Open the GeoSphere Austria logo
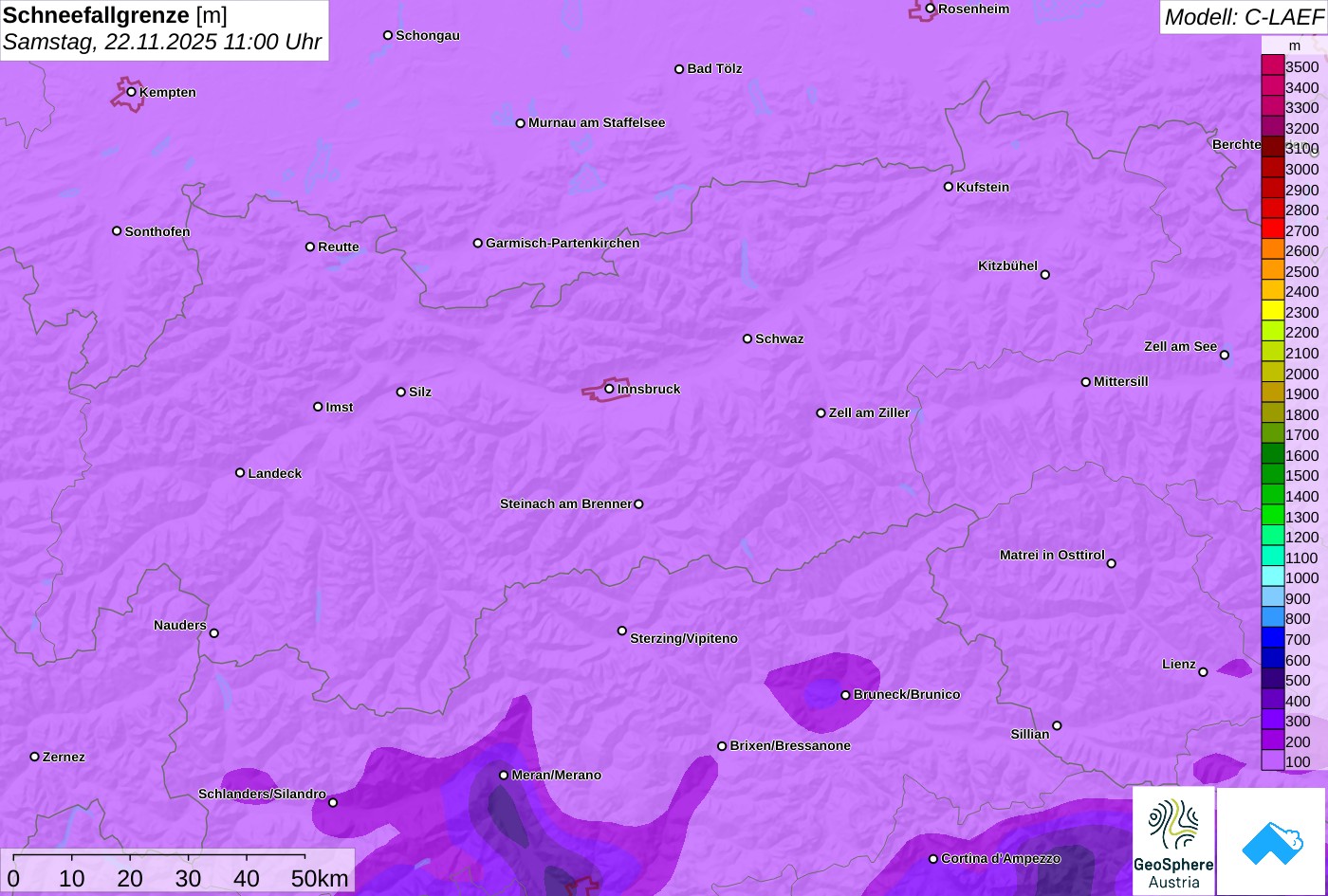 click(x=1173, y=841)
